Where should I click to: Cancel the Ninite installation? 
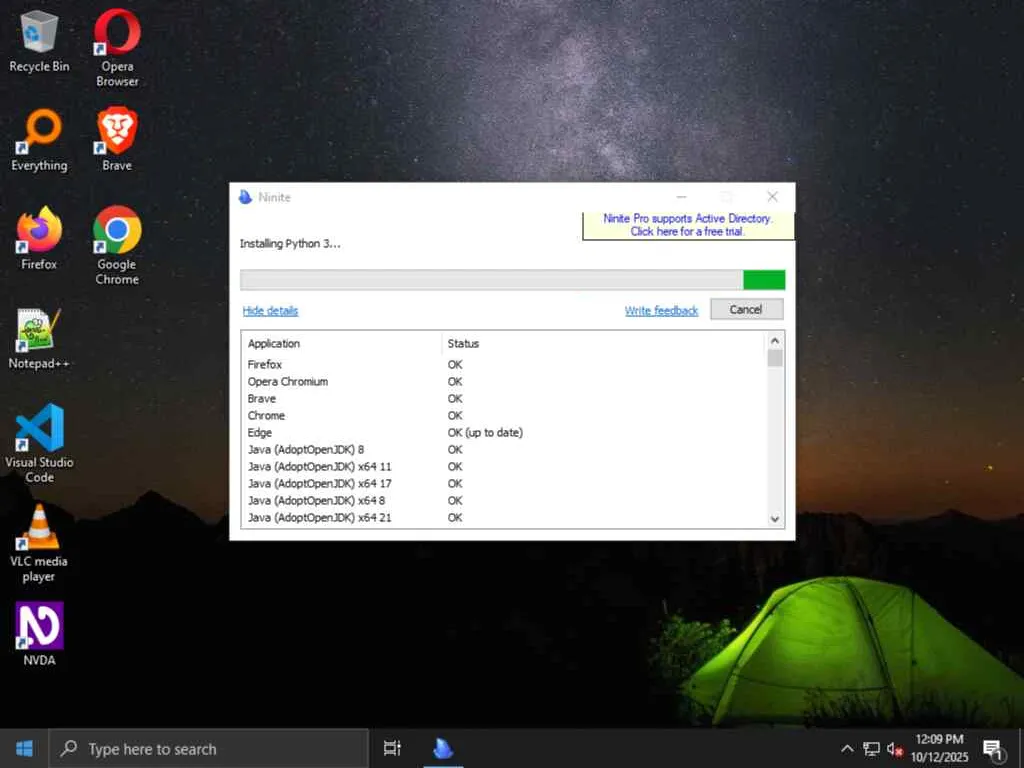pos(746,310)
